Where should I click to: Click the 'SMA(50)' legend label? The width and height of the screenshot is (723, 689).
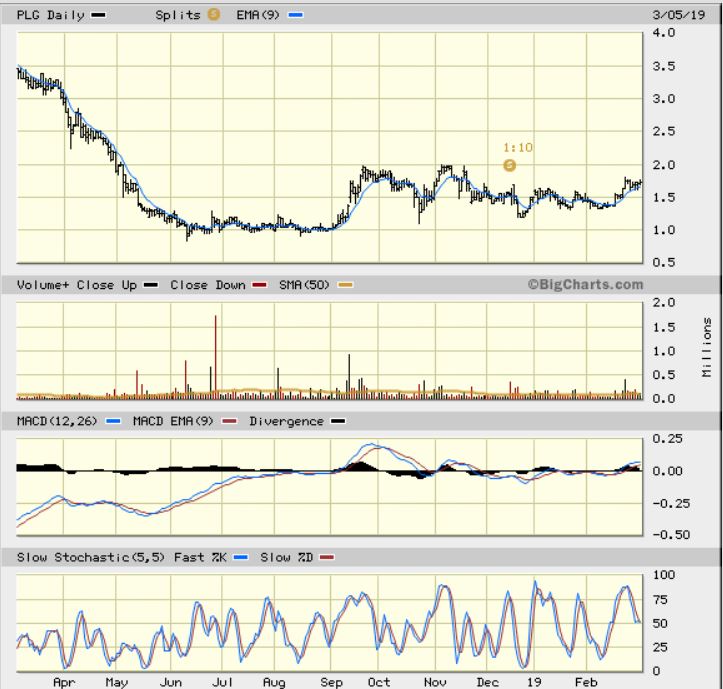coord(304,285)
